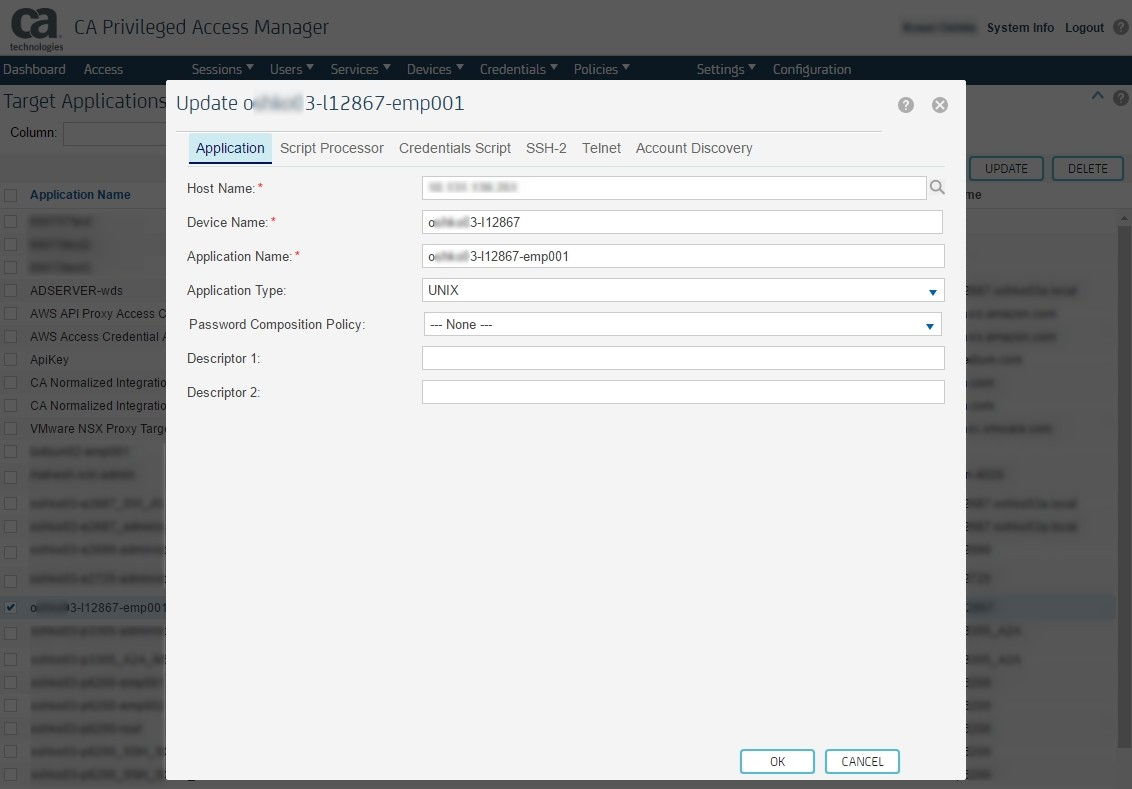
Task: Collapse the panel using the up chevron icon
Action: pyautogui.click(x=1098, y=97)
